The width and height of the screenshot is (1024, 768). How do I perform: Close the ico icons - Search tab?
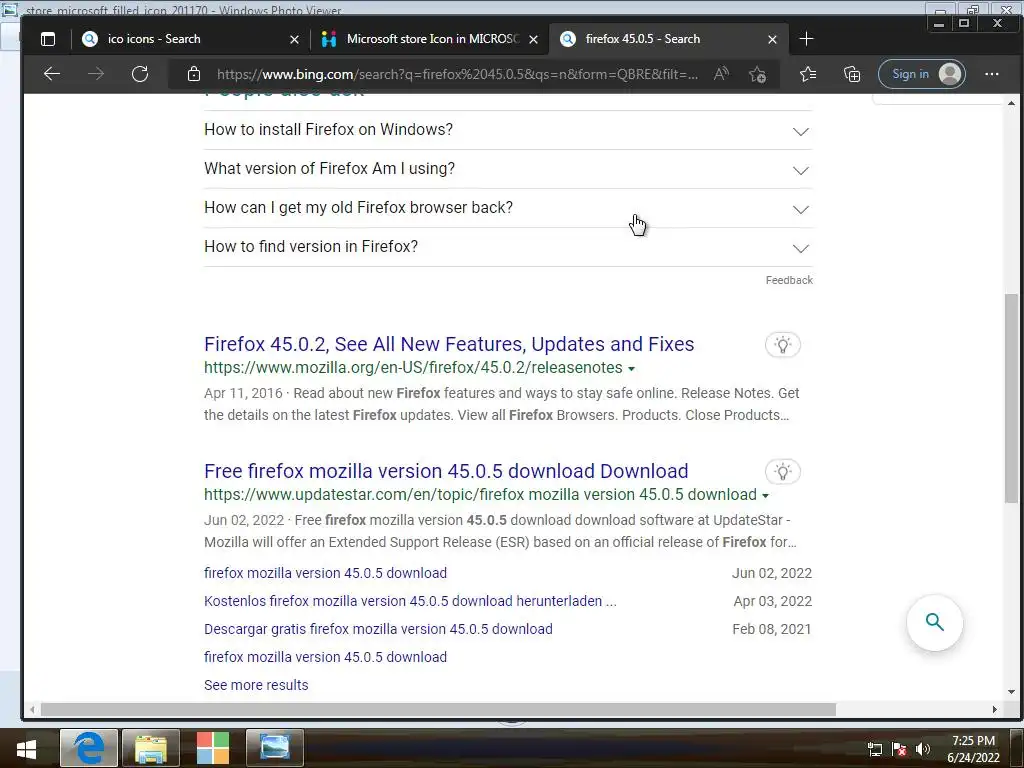click(295, 40)
